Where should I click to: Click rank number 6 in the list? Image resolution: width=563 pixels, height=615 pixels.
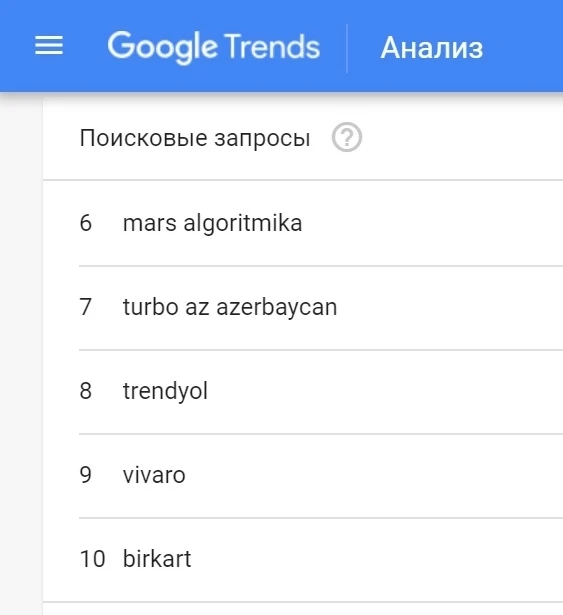(86, 223)
